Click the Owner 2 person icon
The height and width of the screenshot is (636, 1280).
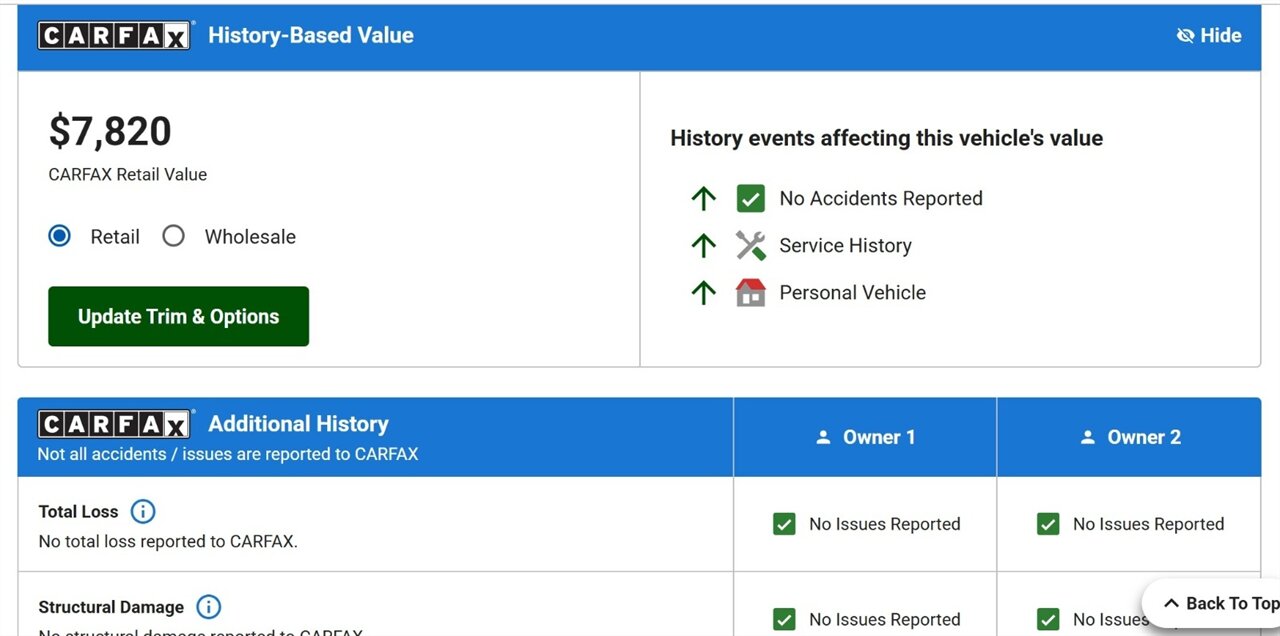pos(1087,437)
